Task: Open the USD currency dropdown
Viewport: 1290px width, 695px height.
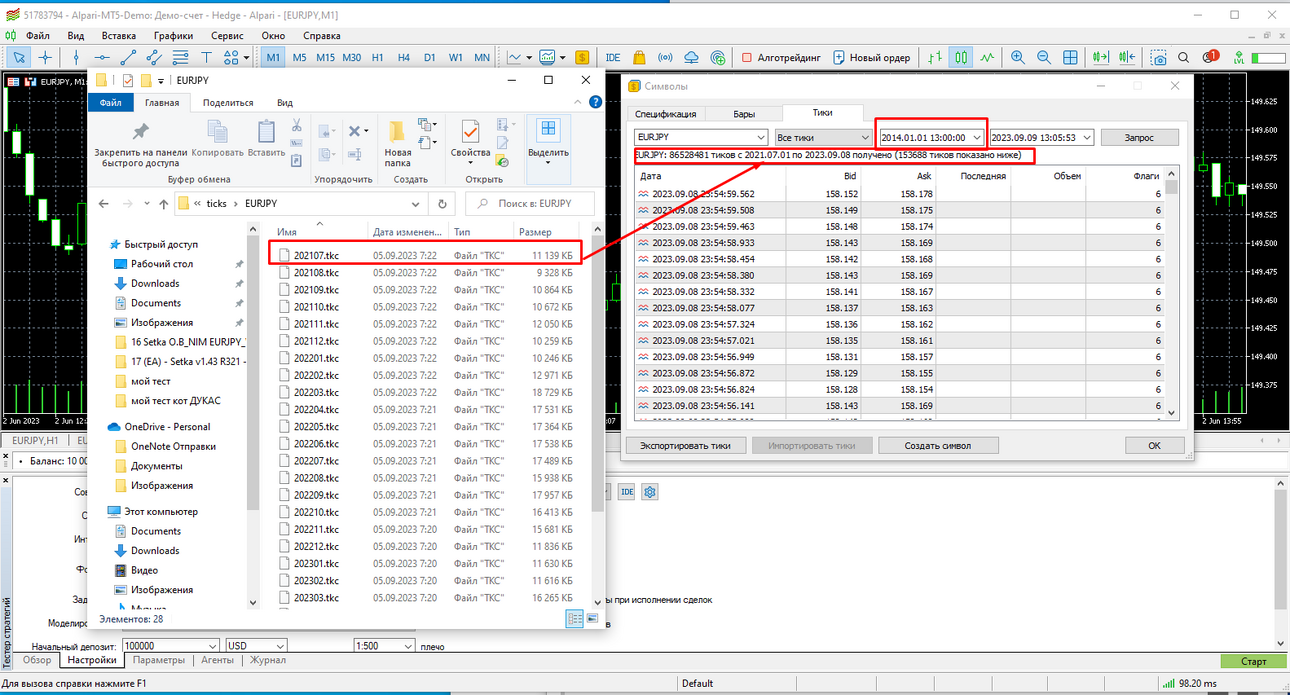Action: point(256,646)
